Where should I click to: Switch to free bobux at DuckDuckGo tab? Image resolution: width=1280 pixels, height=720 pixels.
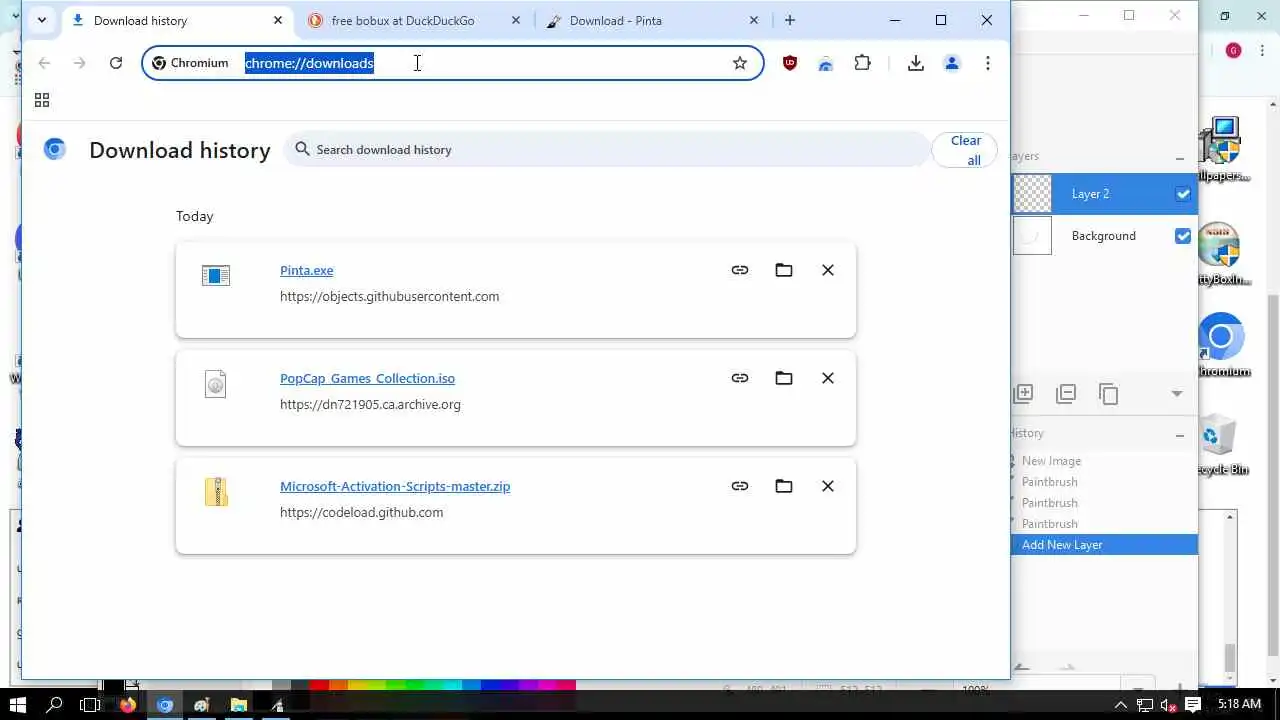(x=415, y=20)
